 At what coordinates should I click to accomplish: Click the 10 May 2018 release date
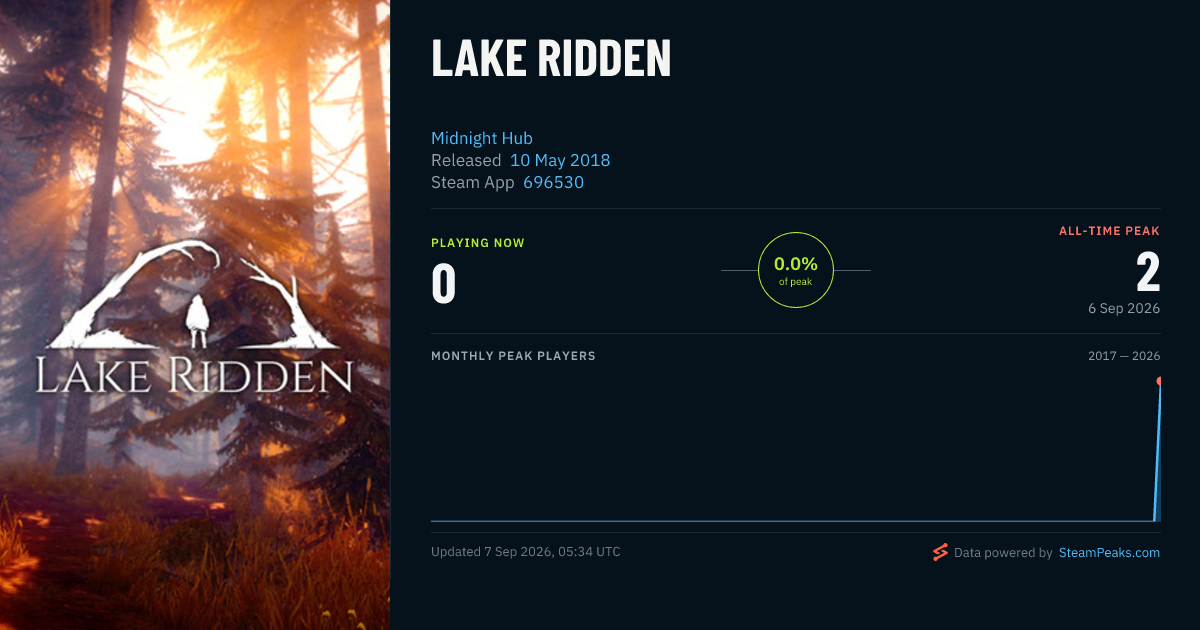560,160
